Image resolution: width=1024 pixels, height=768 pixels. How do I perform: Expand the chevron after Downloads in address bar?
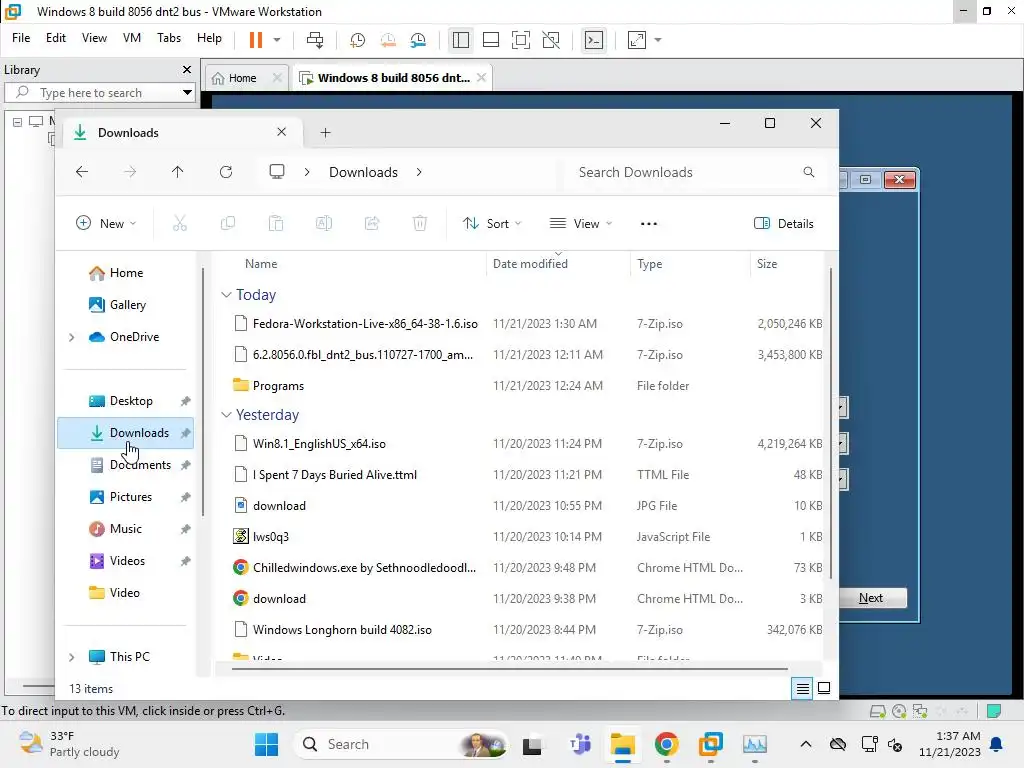pos(419,172)
